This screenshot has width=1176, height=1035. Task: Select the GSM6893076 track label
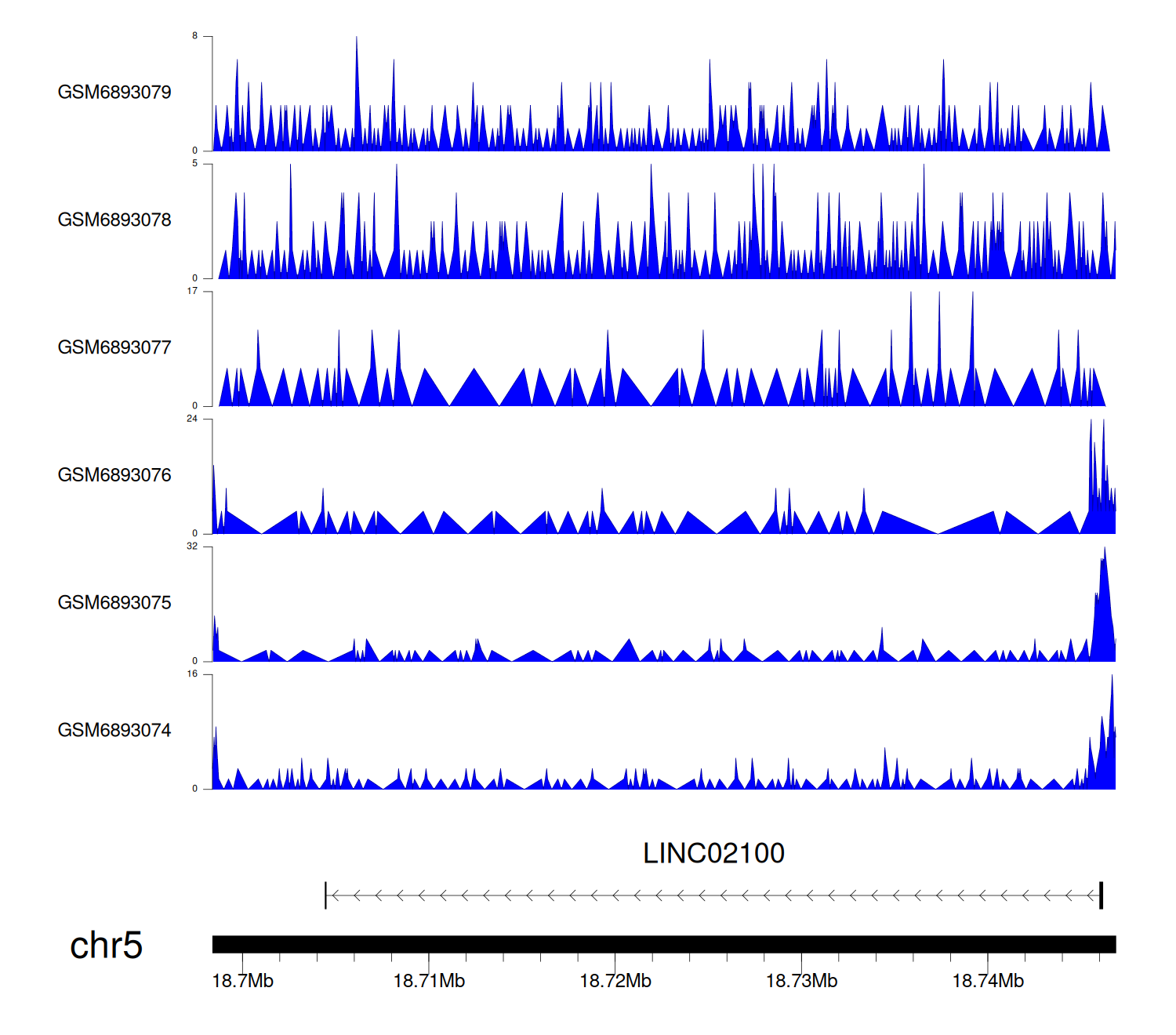(x=114, y=475)
